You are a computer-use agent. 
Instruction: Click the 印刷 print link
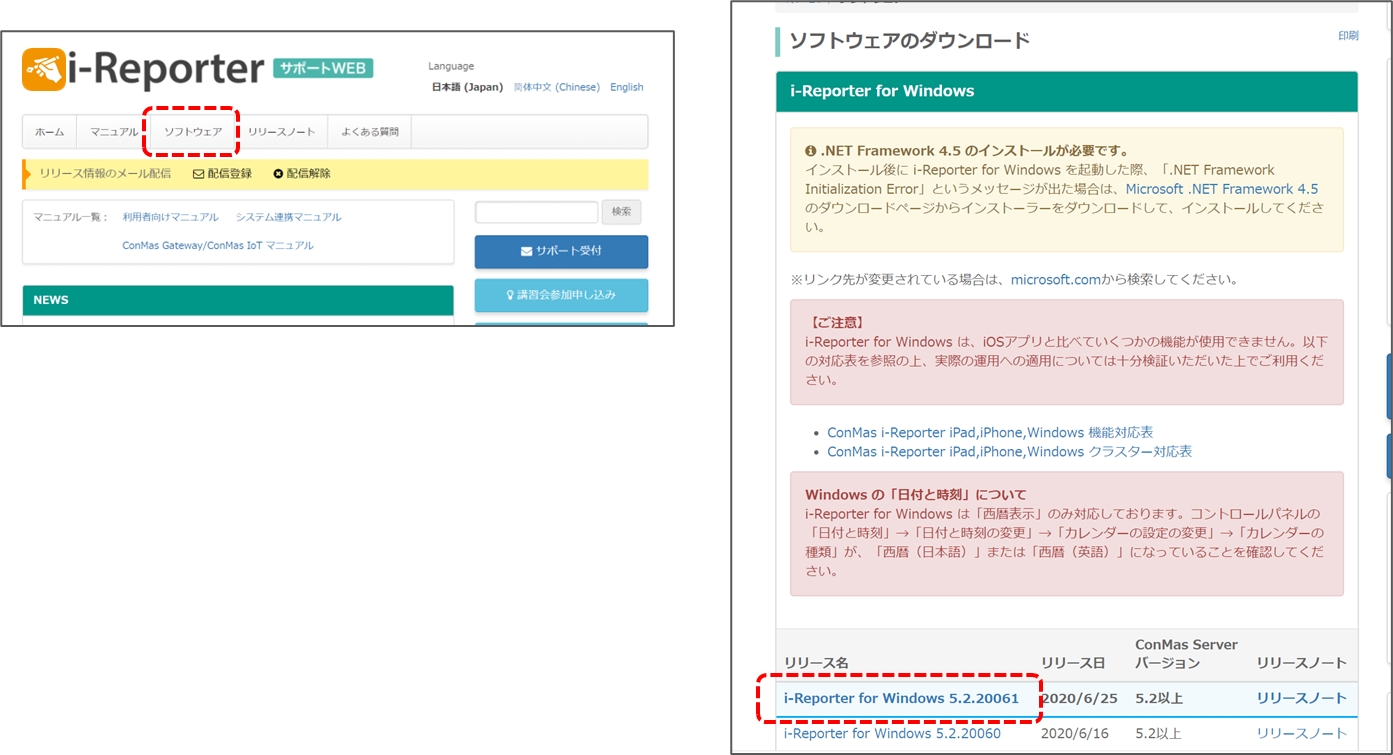click(1348, 36)
